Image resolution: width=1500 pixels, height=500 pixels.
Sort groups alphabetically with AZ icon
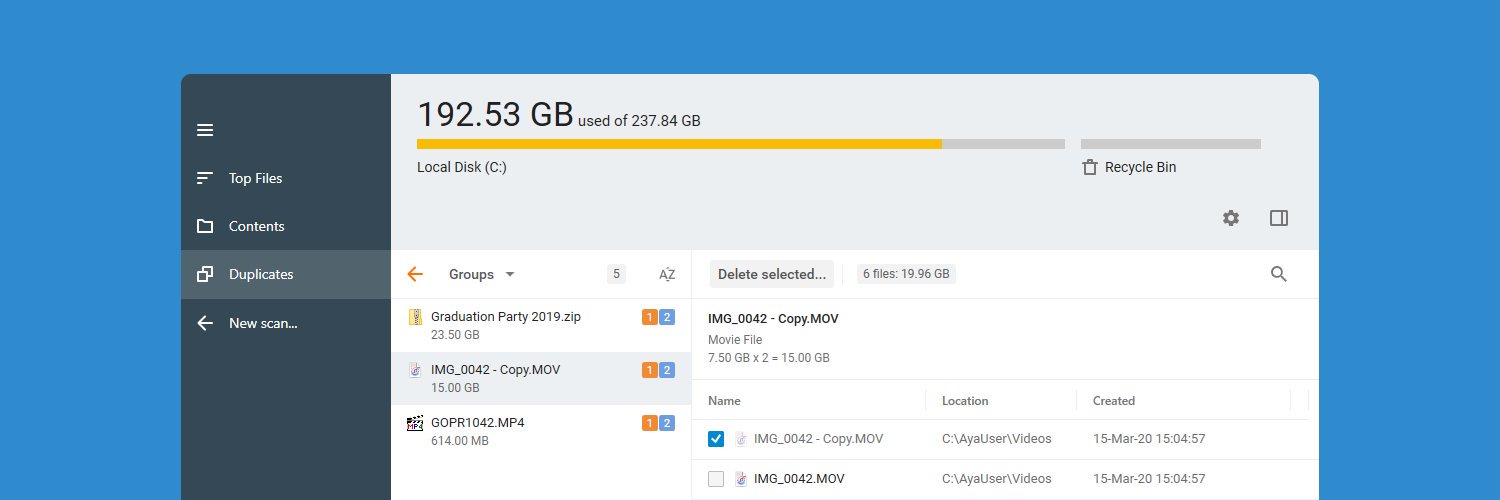click(x=667, y=274)
